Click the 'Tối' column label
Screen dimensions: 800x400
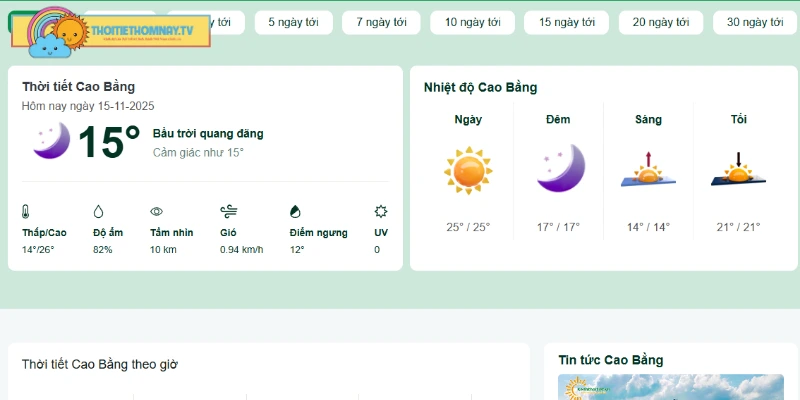pos(738,119)
